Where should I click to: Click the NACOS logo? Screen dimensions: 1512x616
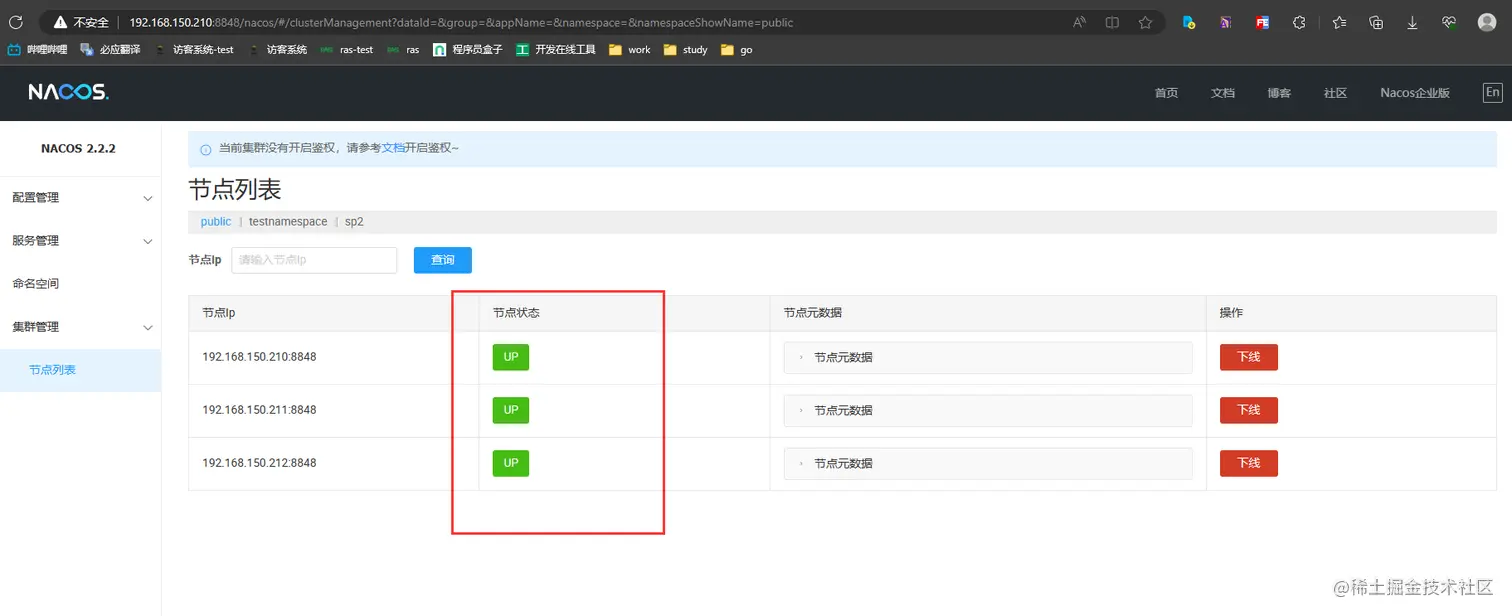(68, 92)
